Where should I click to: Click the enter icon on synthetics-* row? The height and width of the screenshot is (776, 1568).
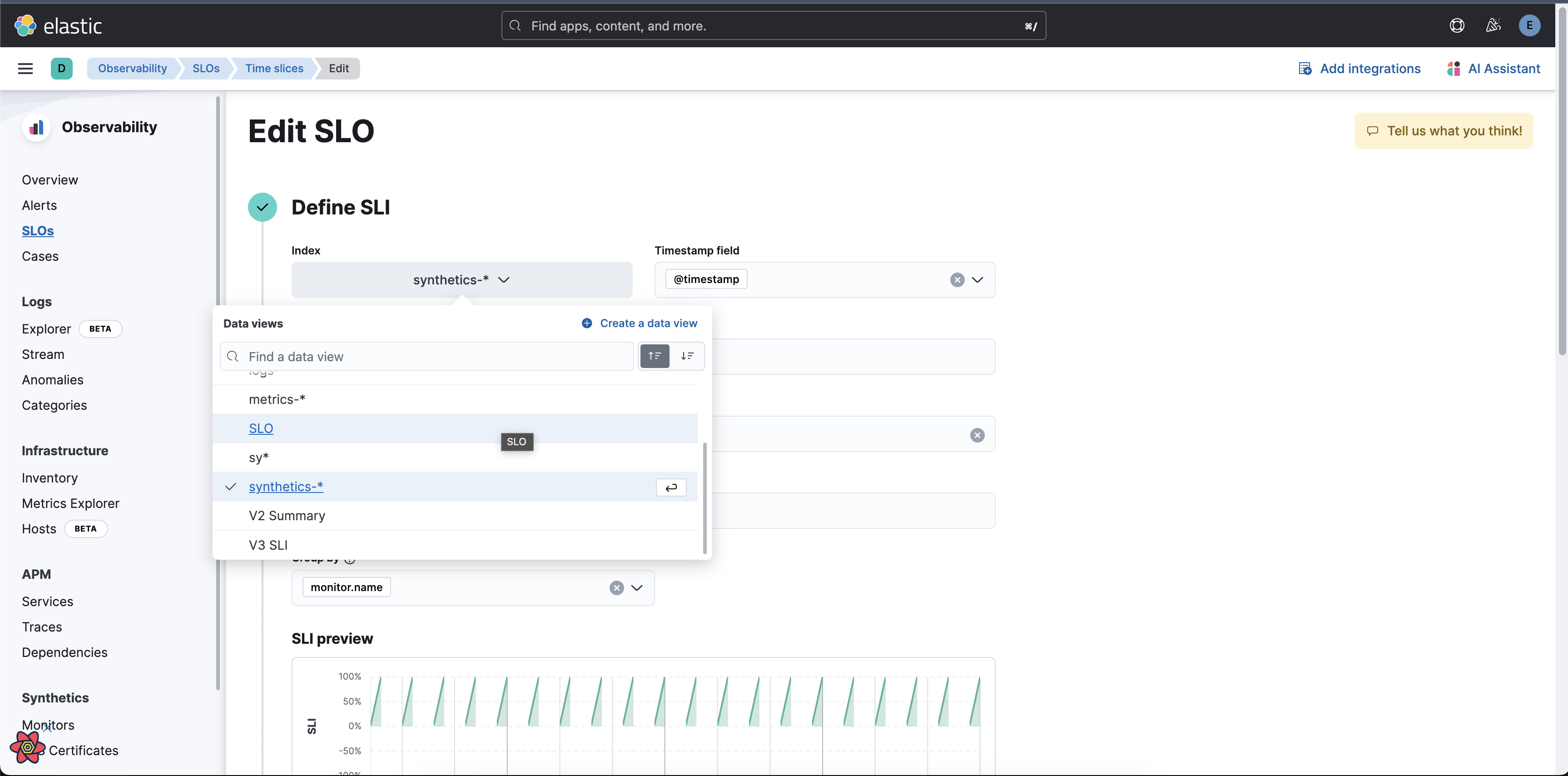tap(671, 487)
